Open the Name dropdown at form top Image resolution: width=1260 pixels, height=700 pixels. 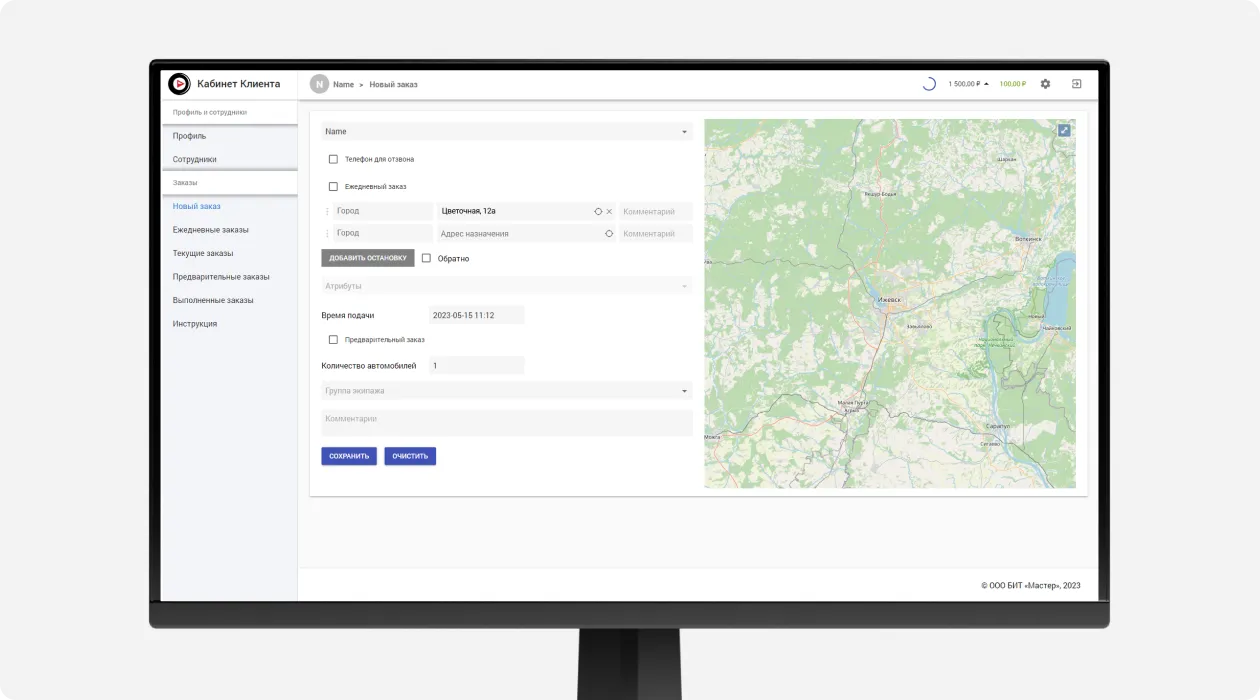click(506, 132)
